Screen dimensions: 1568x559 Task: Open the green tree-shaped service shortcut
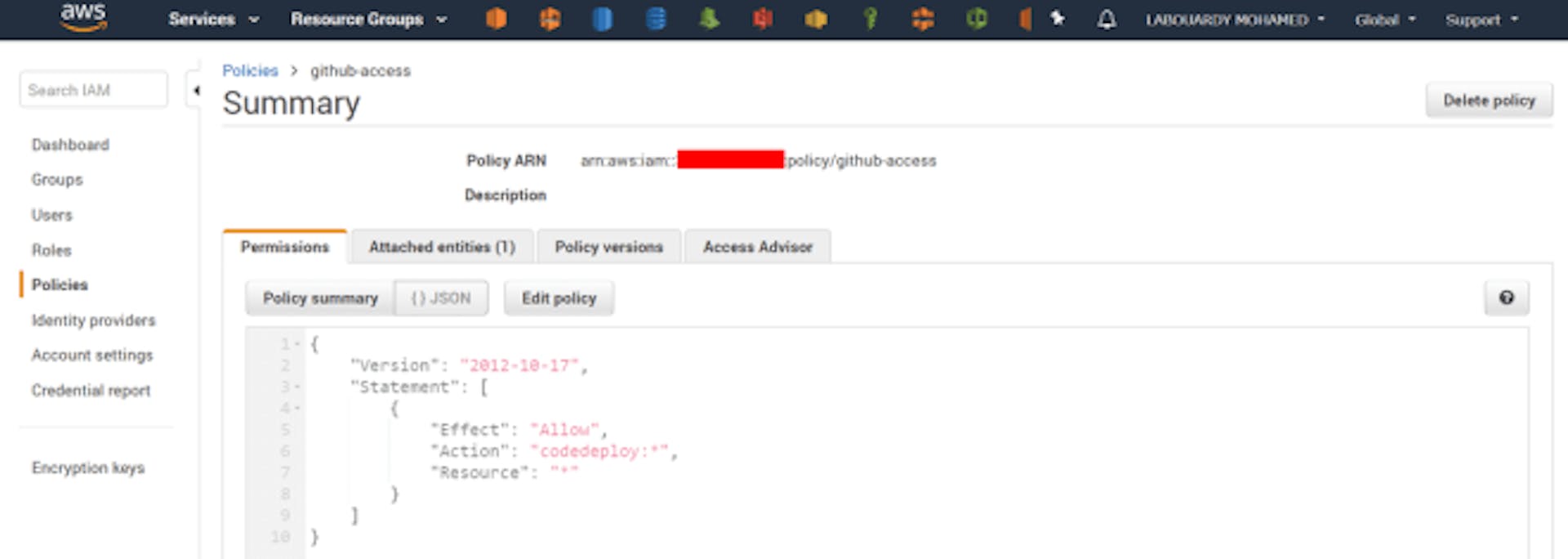pos(709,18)
